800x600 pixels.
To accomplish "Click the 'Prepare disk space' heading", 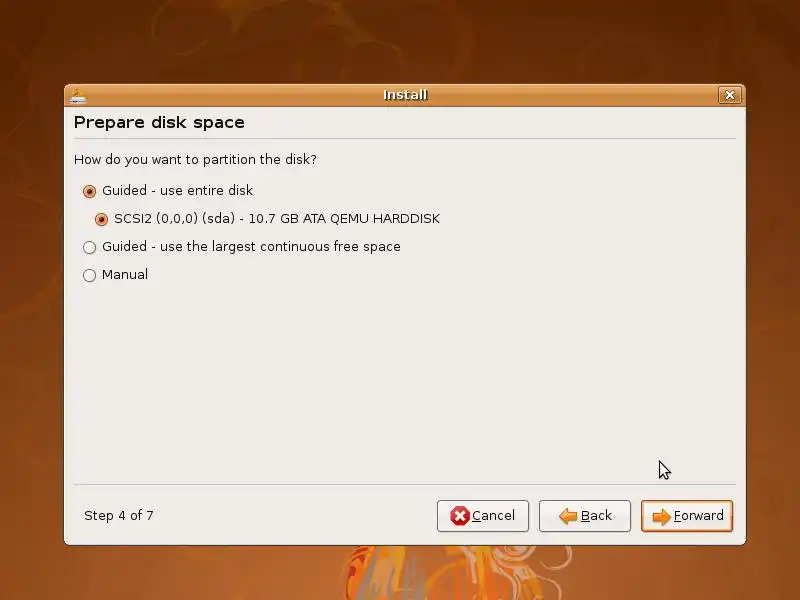I will (159, 123).
